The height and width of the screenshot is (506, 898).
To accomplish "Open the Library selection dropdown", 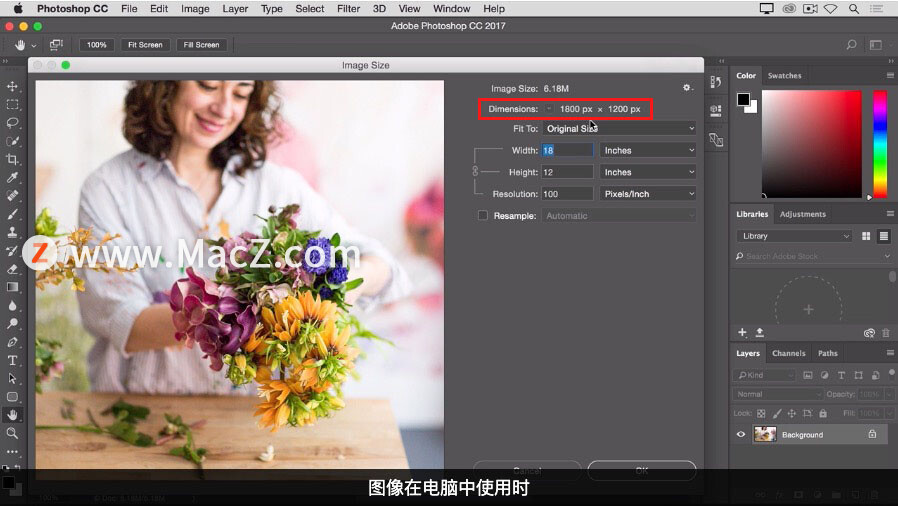I will click(794, 236).
